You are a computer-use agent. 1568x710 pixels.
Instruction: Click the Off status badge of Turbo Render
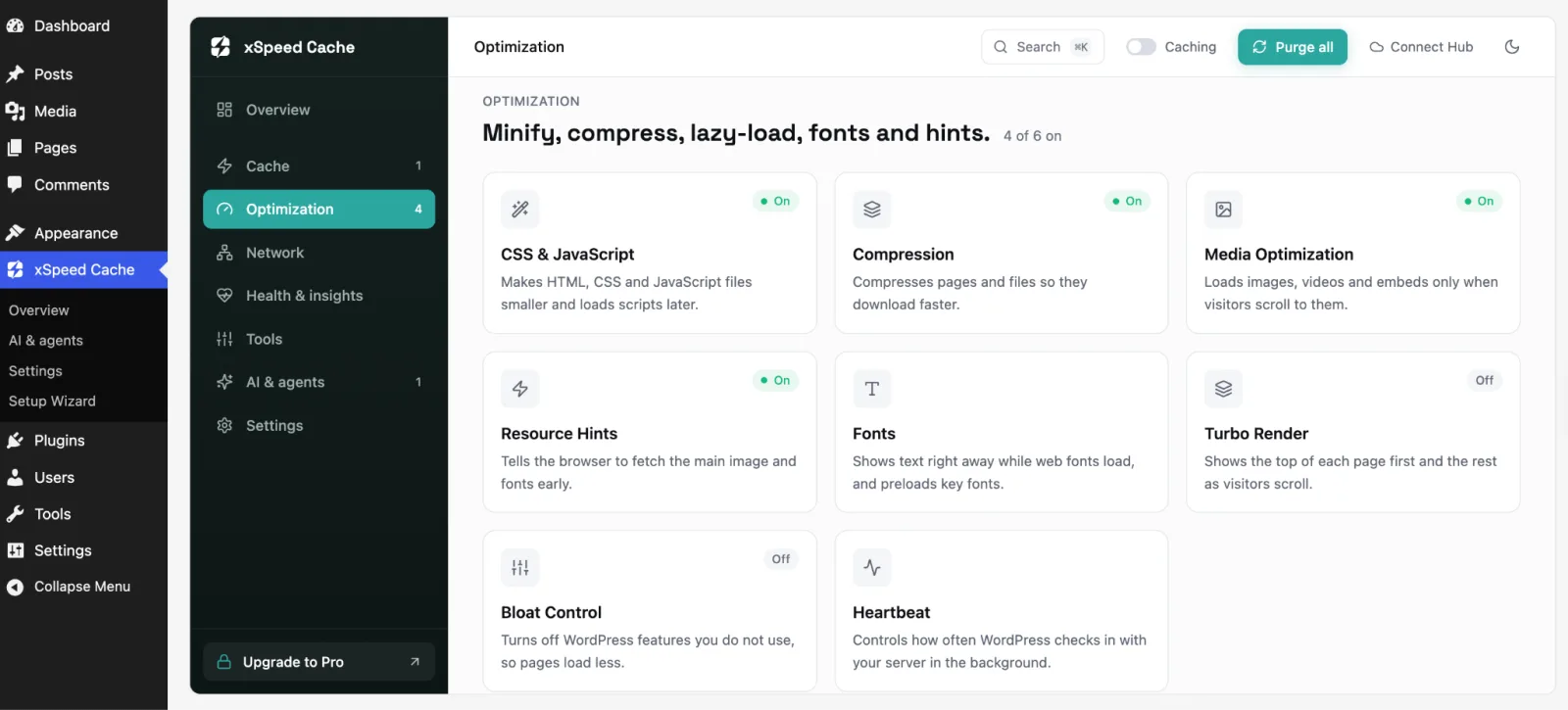pyautogui.click(x=1485, y=380)
